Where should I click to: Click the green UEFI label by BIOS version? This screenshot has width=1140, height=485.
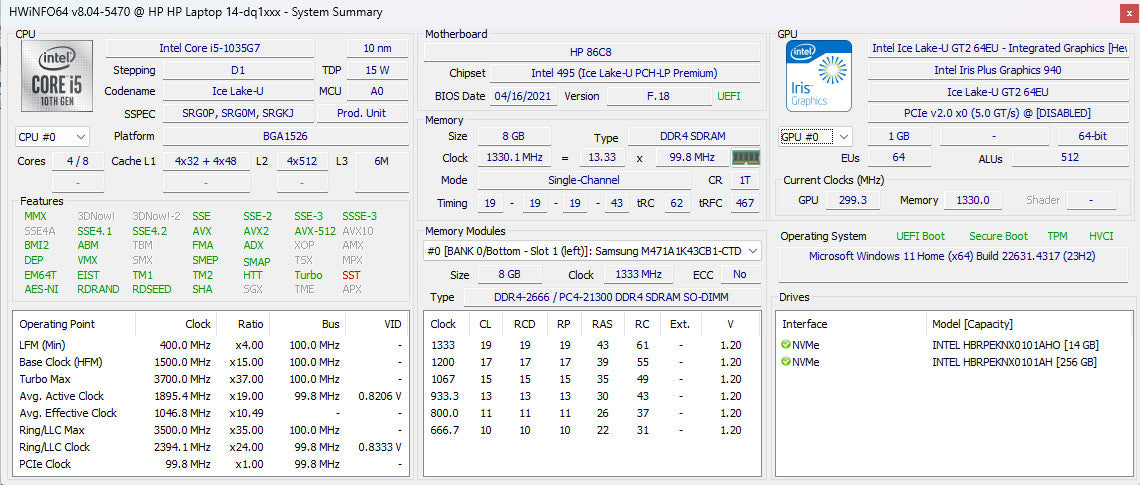729,96
